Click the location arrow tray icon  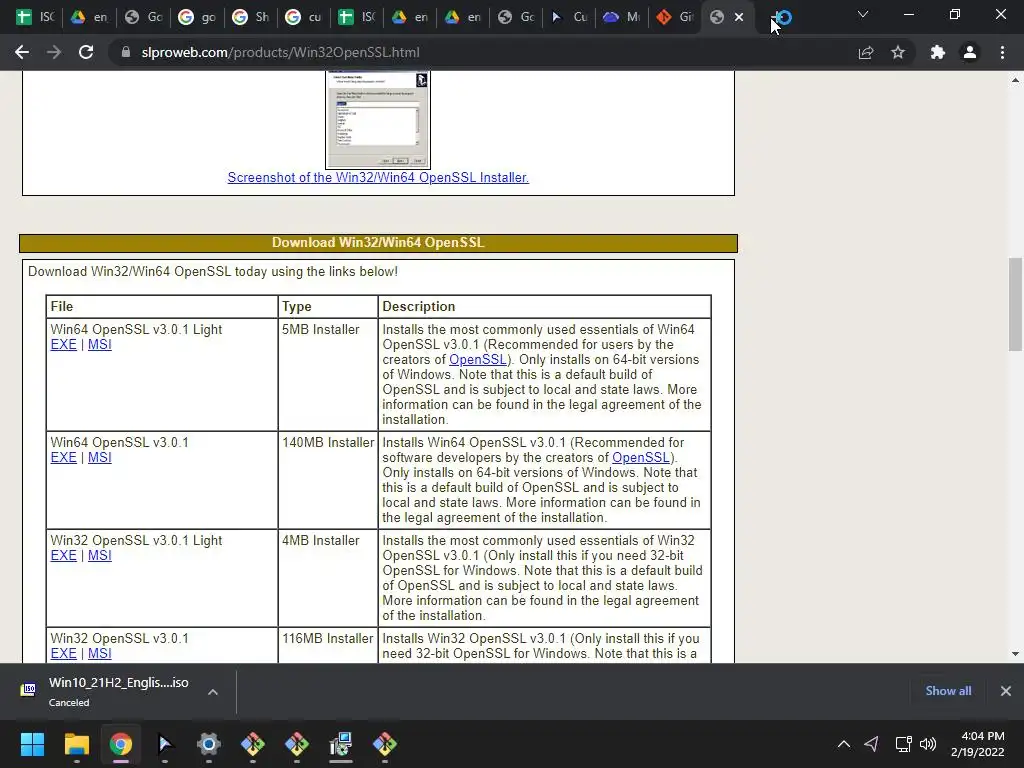871,744
